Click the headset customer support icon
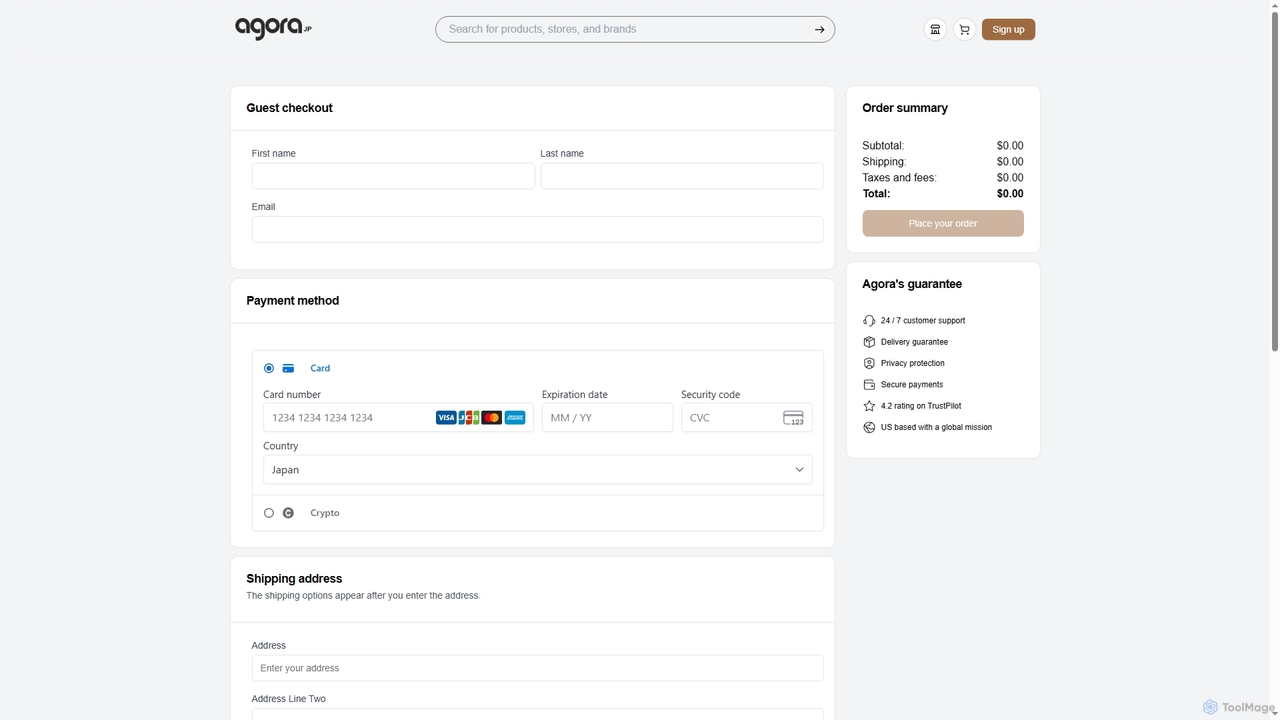Viewport: 1280px width, 720px height. 869,321
